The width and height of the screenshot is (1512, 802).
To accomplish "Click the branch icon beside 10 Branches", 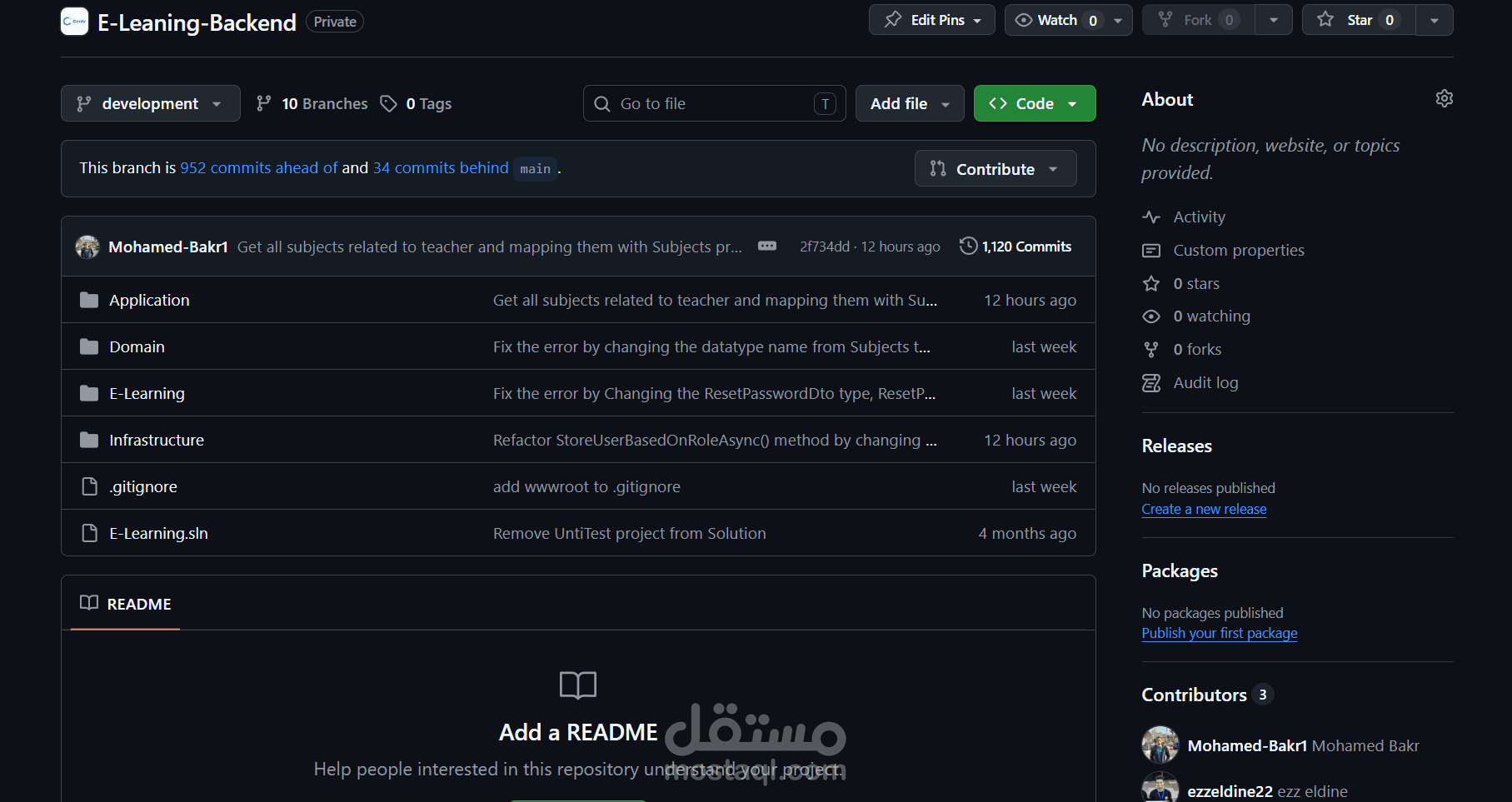I will (264, 103).
